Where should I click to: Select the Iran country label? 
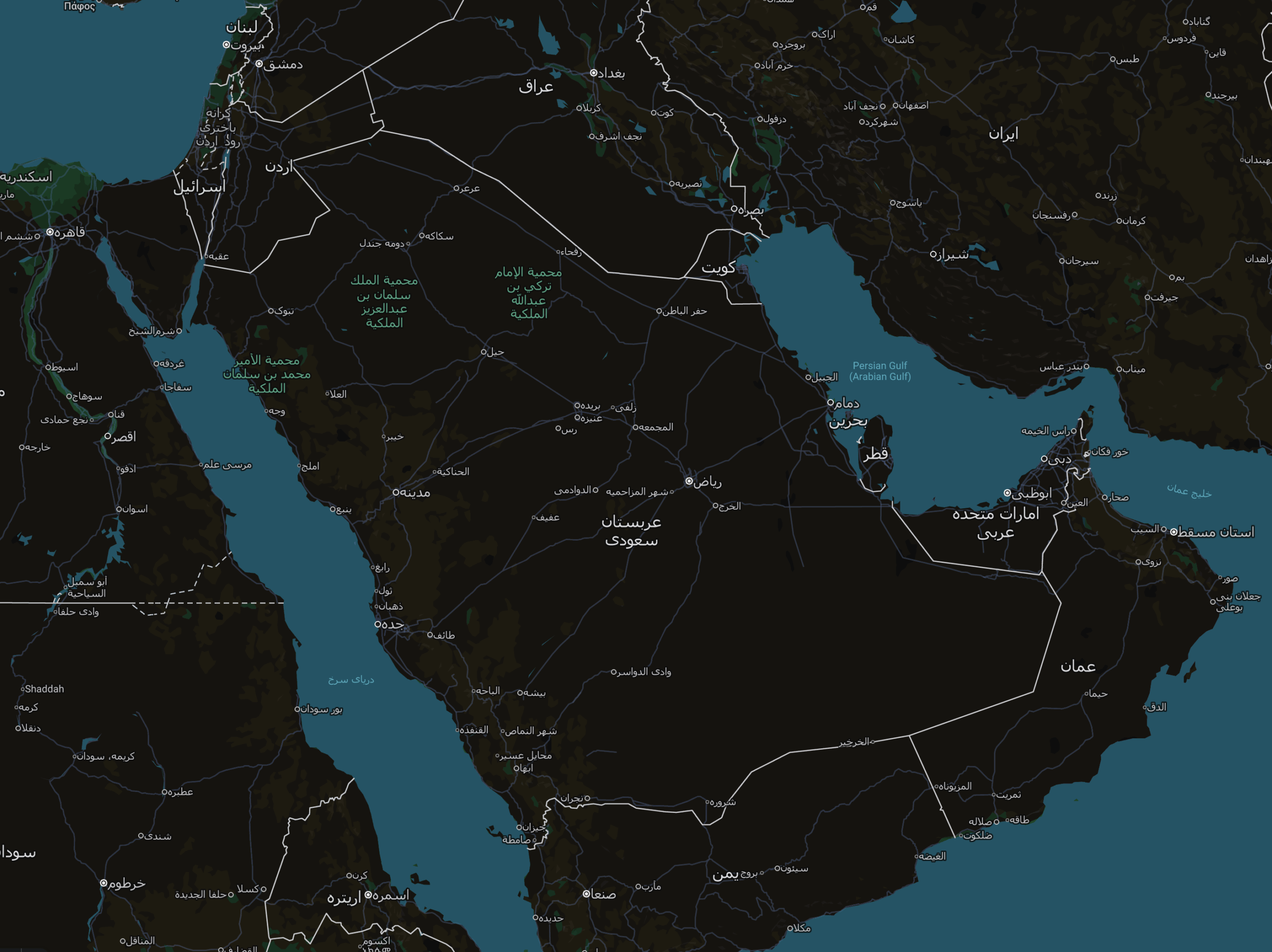[x=1004, y=133]
